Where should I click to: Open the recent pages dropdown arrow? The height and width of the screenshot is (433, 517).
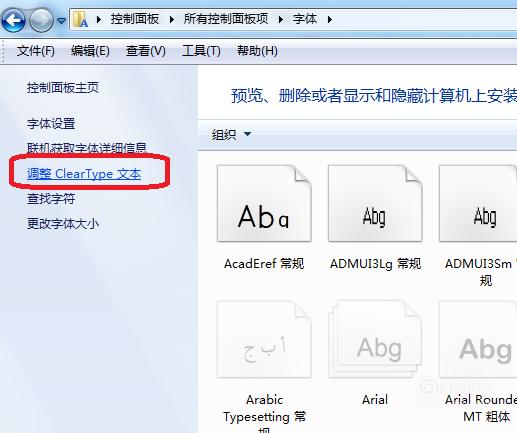pyautogui.click(x=61, y=21)
